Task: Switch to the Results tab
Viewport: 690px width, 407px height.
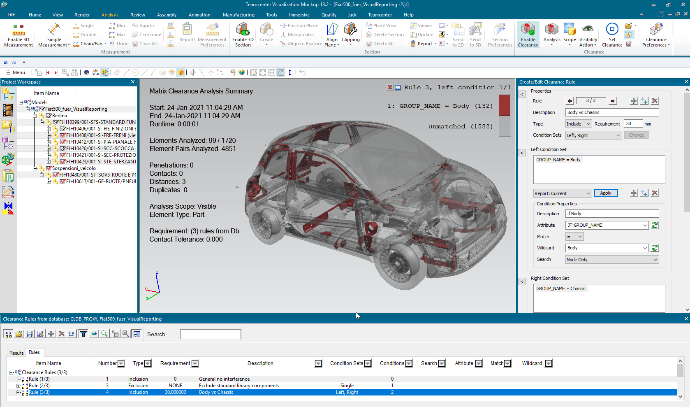Action: pyautogui.click(x=16, y=353)
